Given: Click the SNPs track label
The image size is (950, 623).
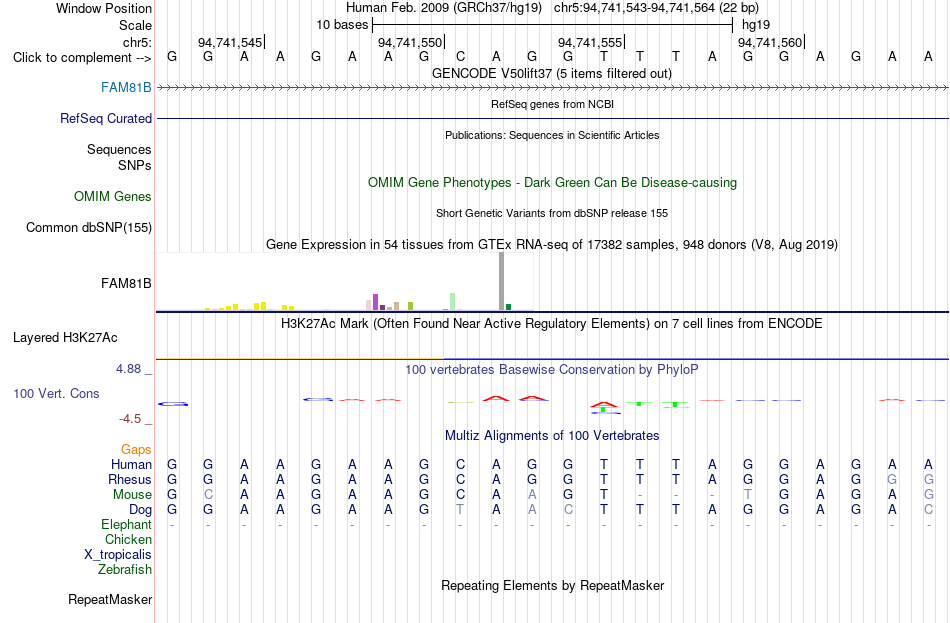Looking at the screenshot, I should 135,165.
